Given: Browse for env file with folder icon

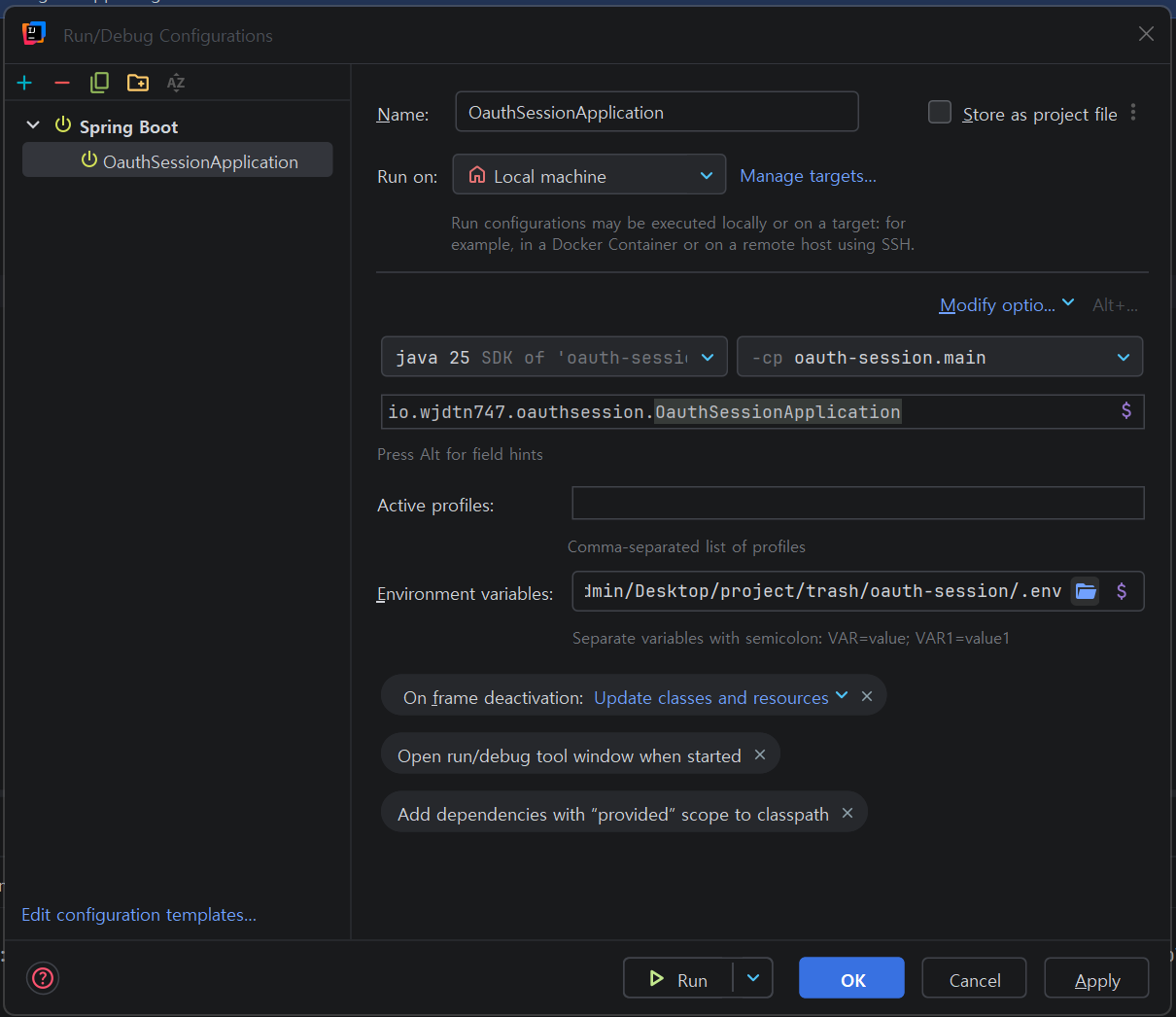Looking at the screenshot, I should (1086, 591).
